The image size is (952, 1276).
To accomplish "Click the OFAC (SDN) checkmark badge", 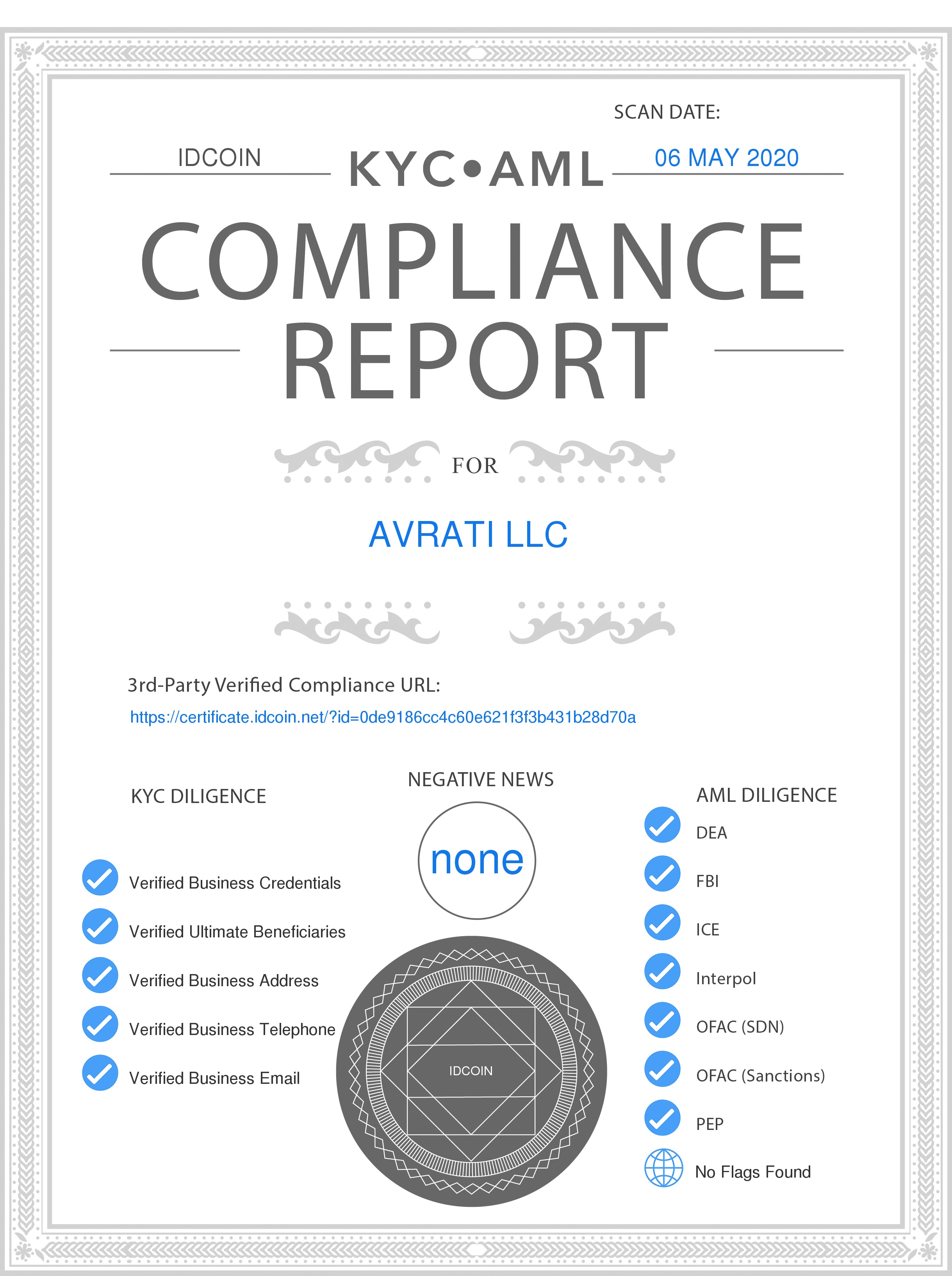I will click(662, 1020).
